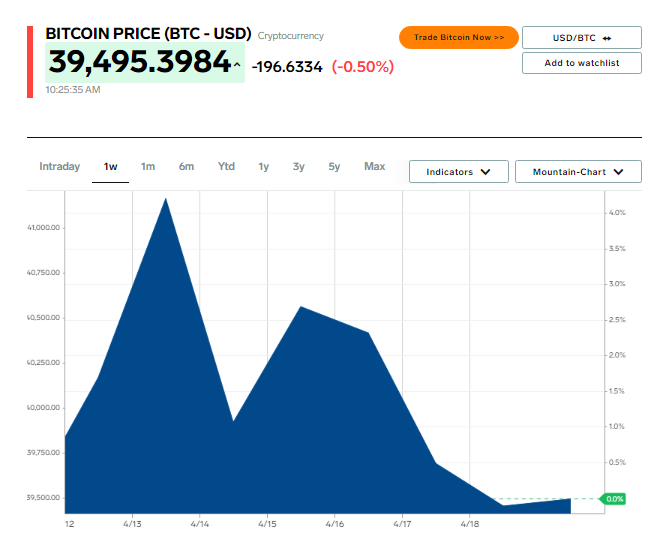Click the -196.6334 price change value

(x=287, y=67)
